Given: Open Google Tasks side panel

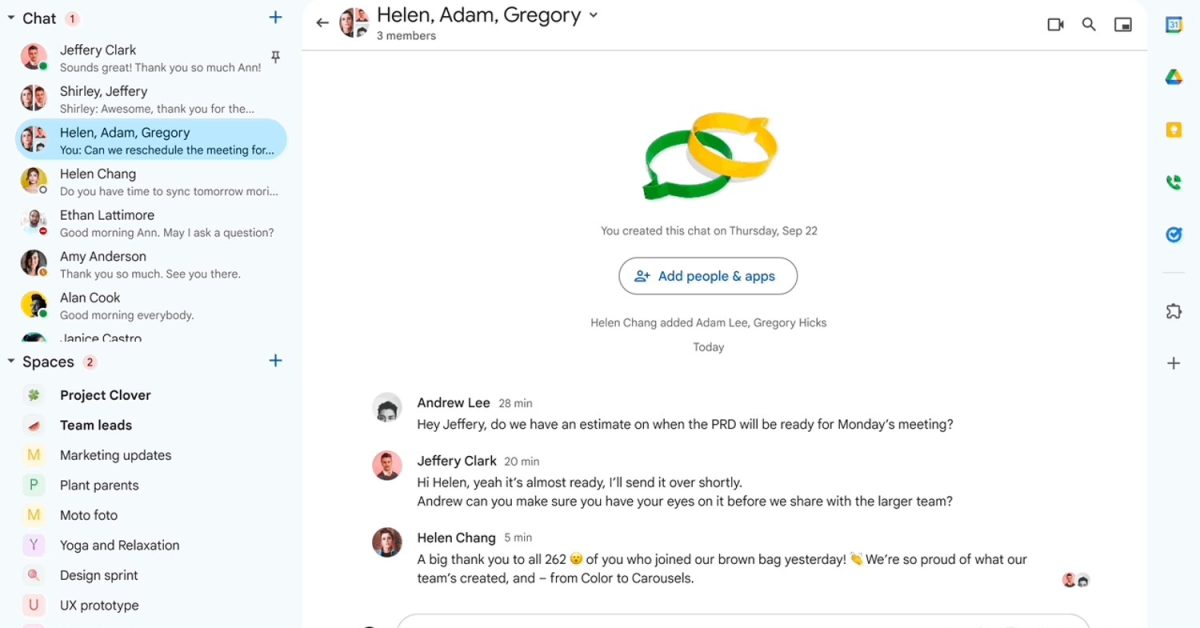Looking at the screenshot, I should (1174, 234).
